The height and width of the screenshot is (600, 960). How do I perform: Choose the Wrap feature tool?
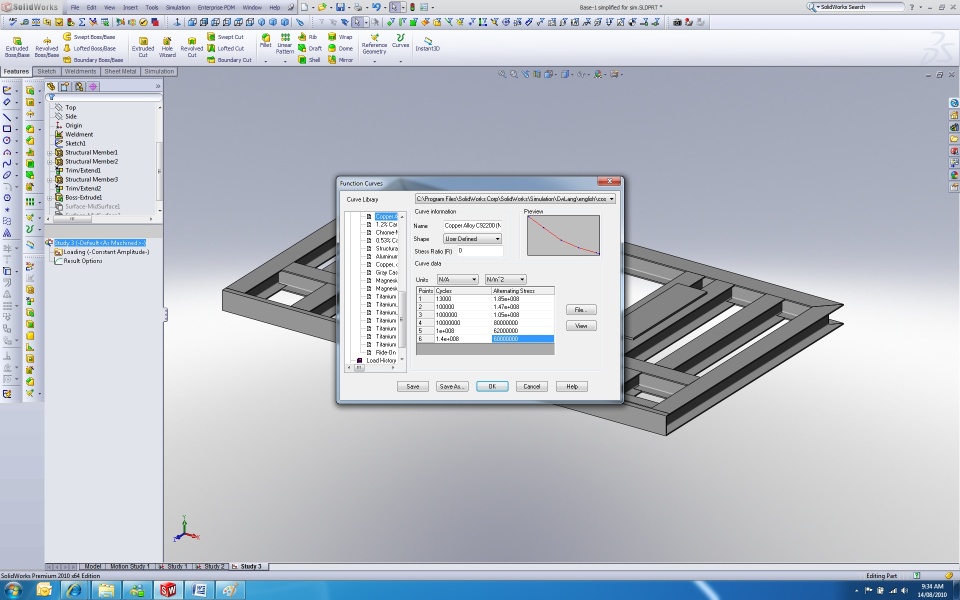coord(340,37)
